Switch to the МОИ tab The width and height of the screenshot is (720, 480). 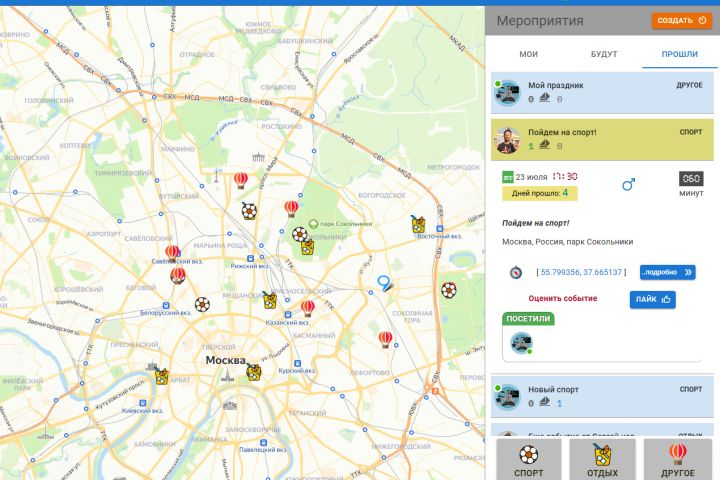click(528, 54)
